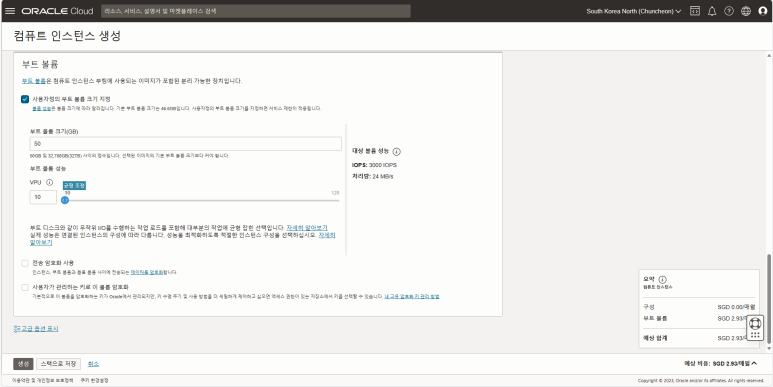
Task: Expand the 예상 비용 cost summary
Action: point(721,363)
